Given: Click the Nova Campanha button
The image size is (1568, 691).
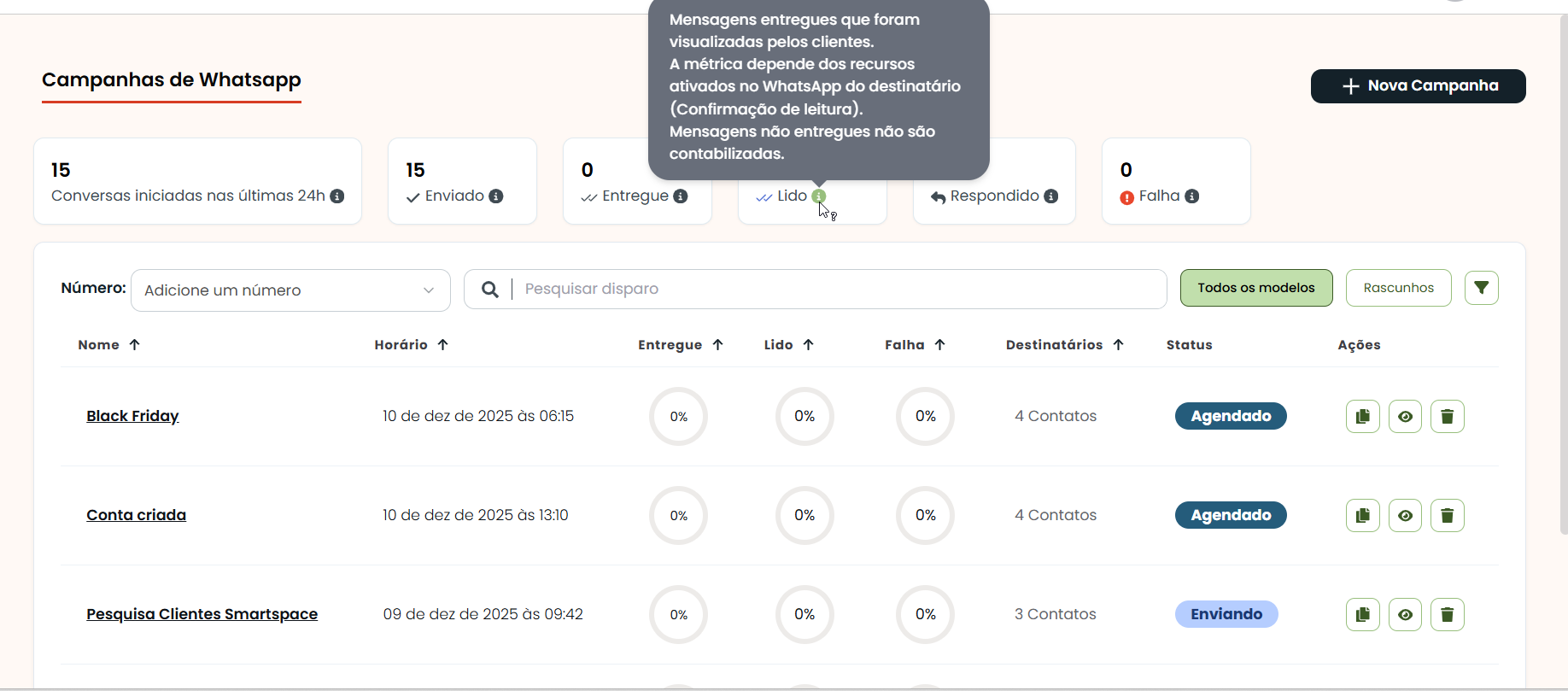Looking at the screenshot, I should pyautogui.click(x=1418, y=86).
